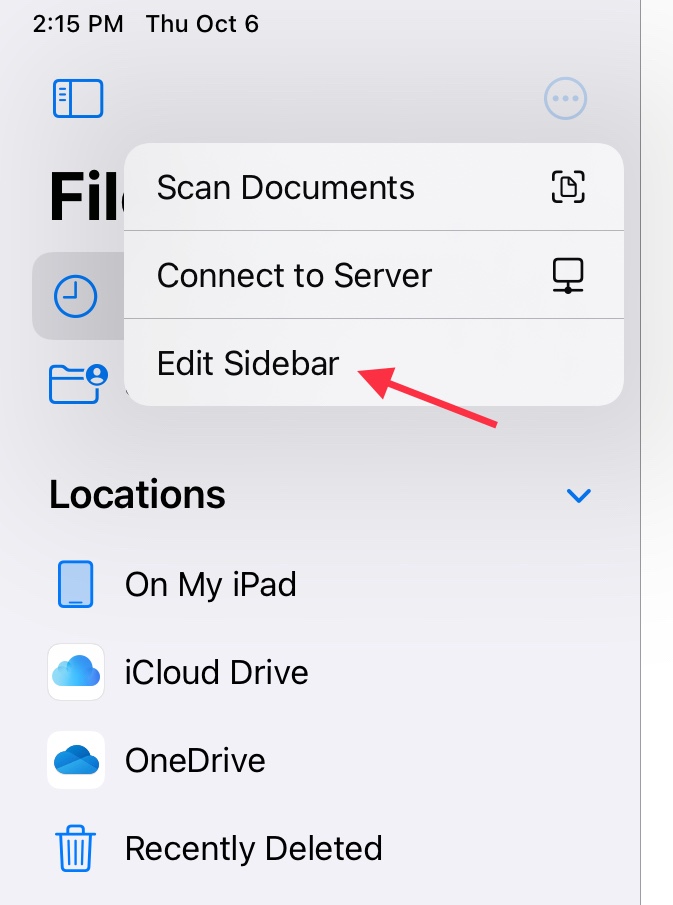
Task: Choose Scan Documents from the menu
Action: 373,187
